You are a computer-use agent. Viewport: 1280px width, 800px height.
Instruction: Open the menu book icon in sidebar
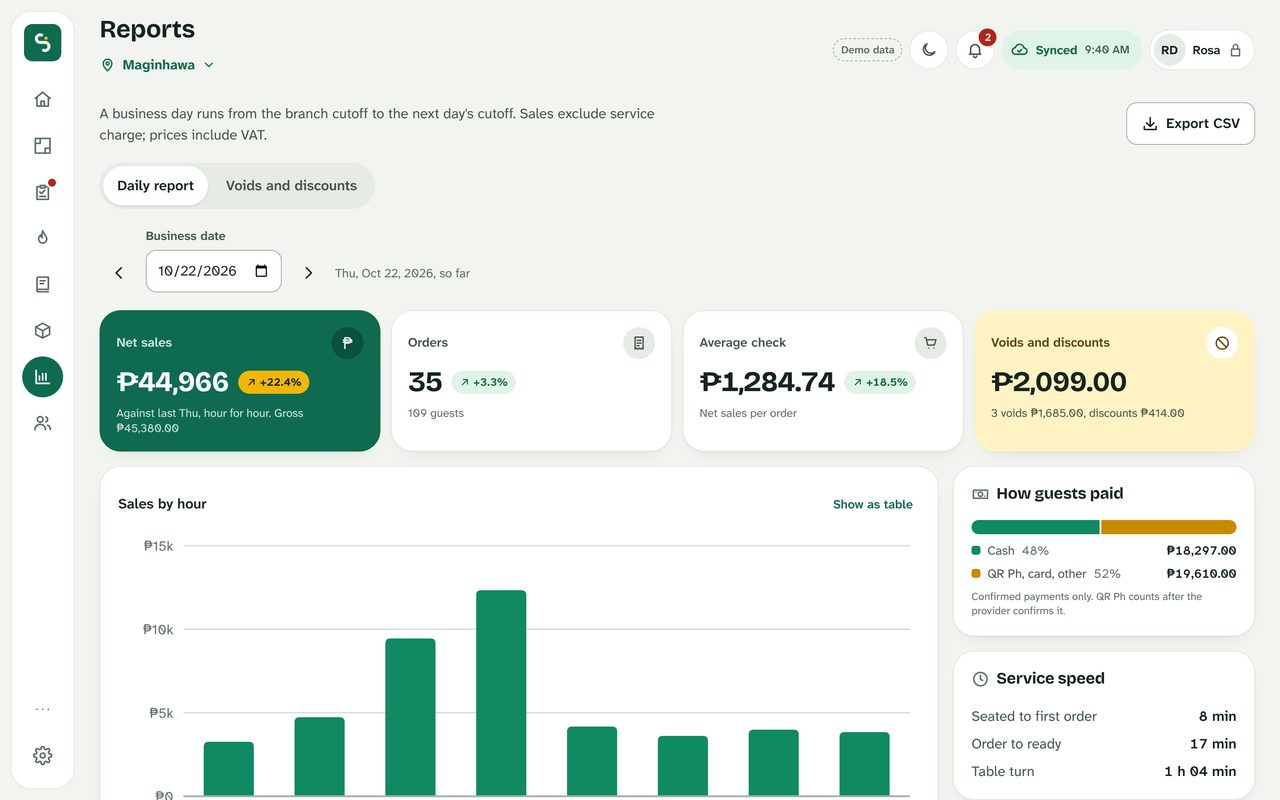tap(42, 285)
